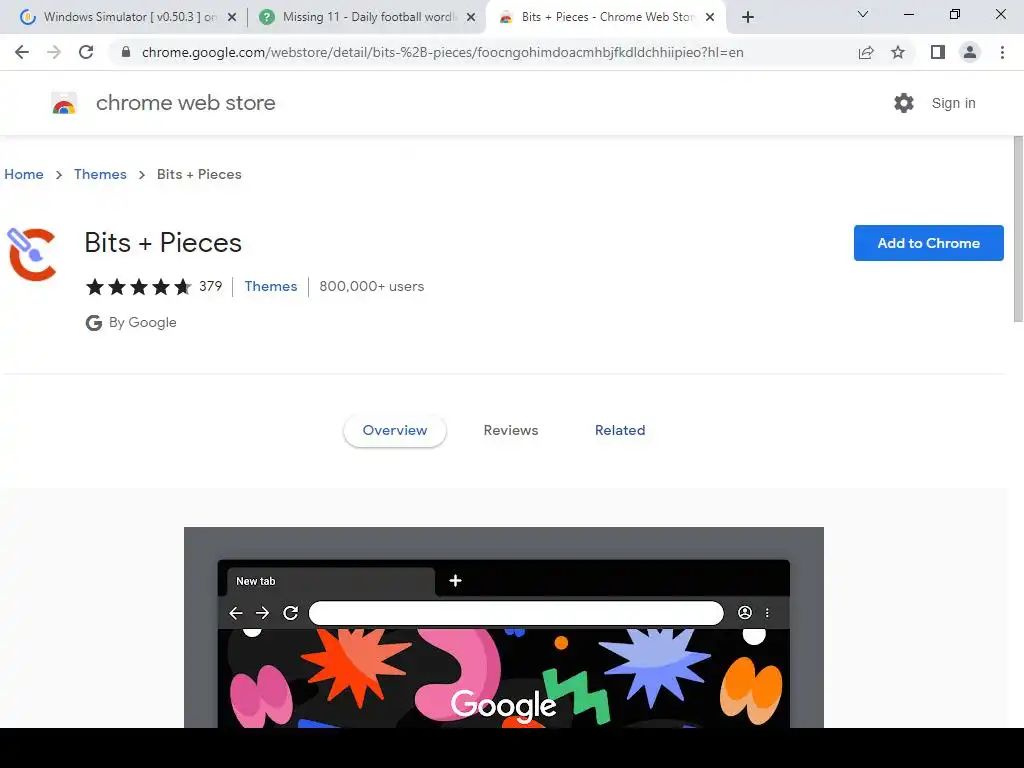Click the chrome web store logo
Screen dimensions: 1024x768
coord(64,103)
